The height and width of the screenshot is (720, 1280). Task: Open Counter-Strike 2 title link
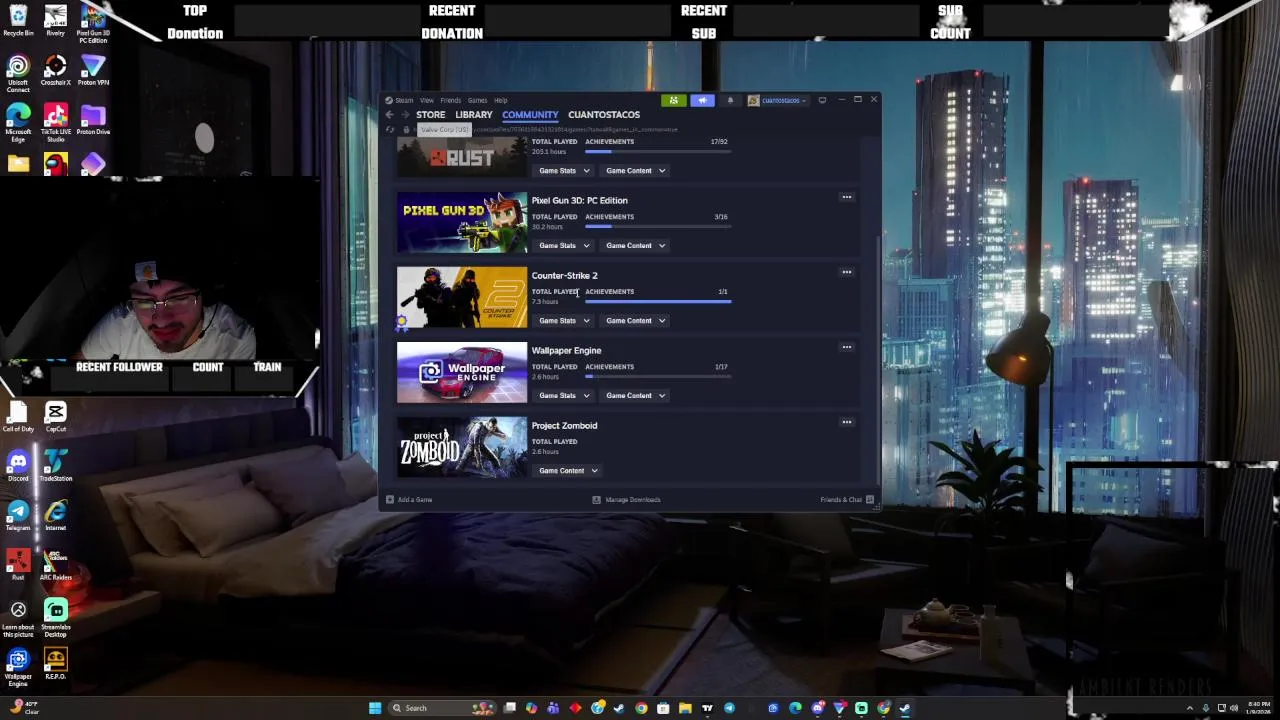[x=564, y=275]
